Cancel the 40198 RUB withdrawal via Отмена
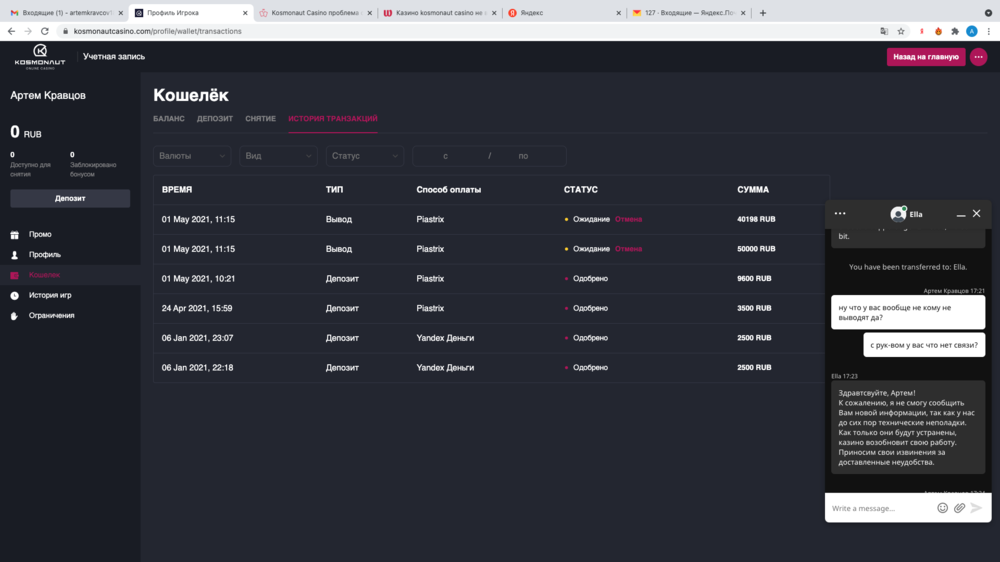The height and width of the screenshot is (562, 1000). (628, 219)
